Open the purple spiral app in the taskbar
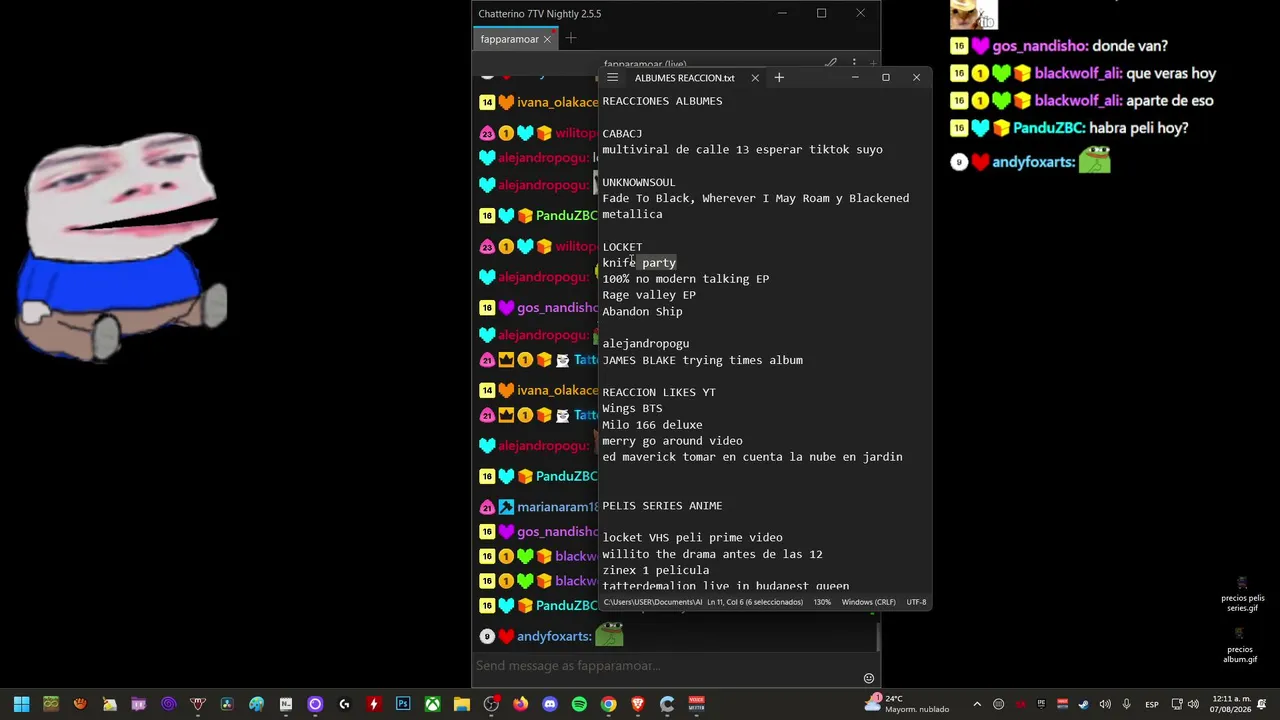The width and height of the screenshot is (1280, 720). tap(168, 704)
